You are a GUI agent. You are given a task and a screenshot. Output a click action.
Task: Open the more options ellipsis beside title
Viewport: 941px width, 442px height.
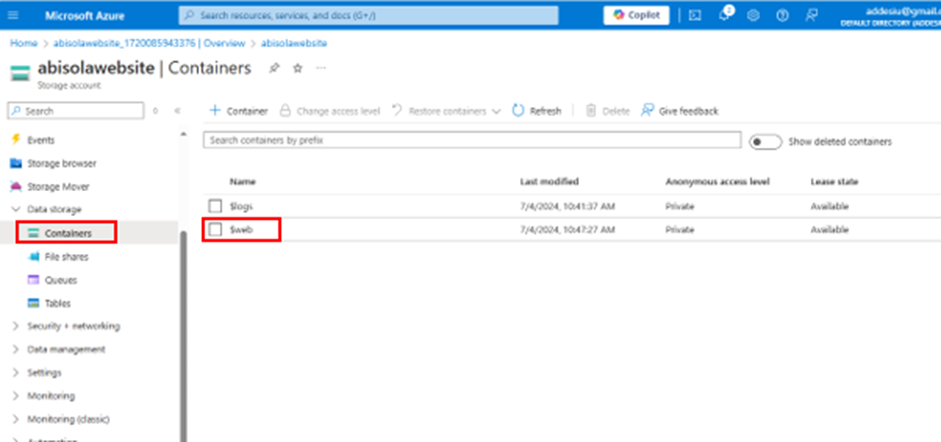(321, 68)
